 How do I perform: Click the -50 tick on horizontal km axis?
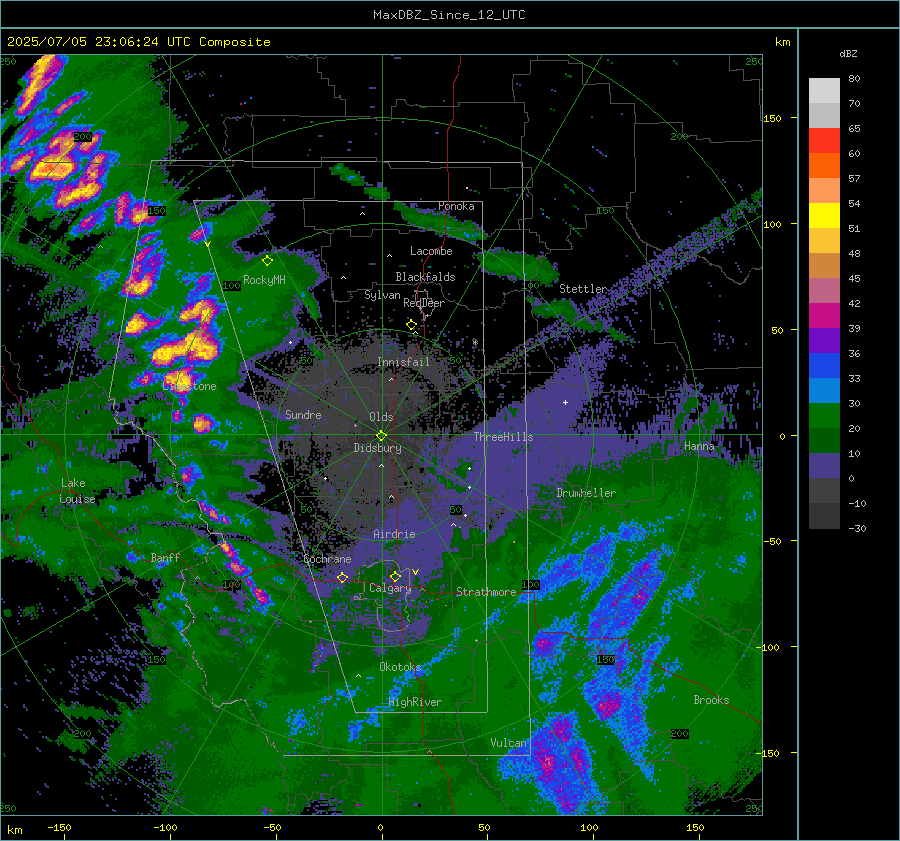[273, 827]
